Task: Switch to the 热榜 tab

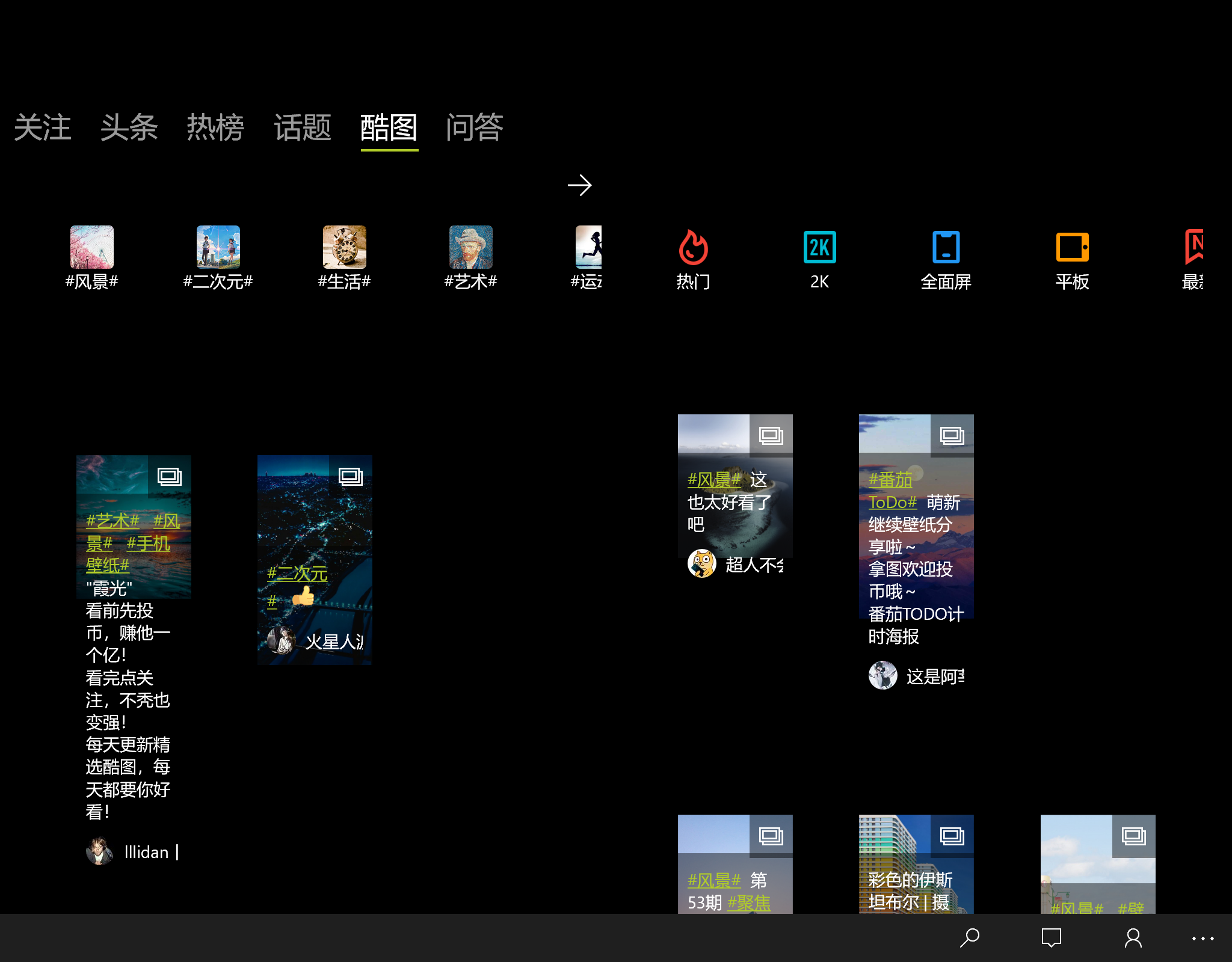Action: click(215, 127)
